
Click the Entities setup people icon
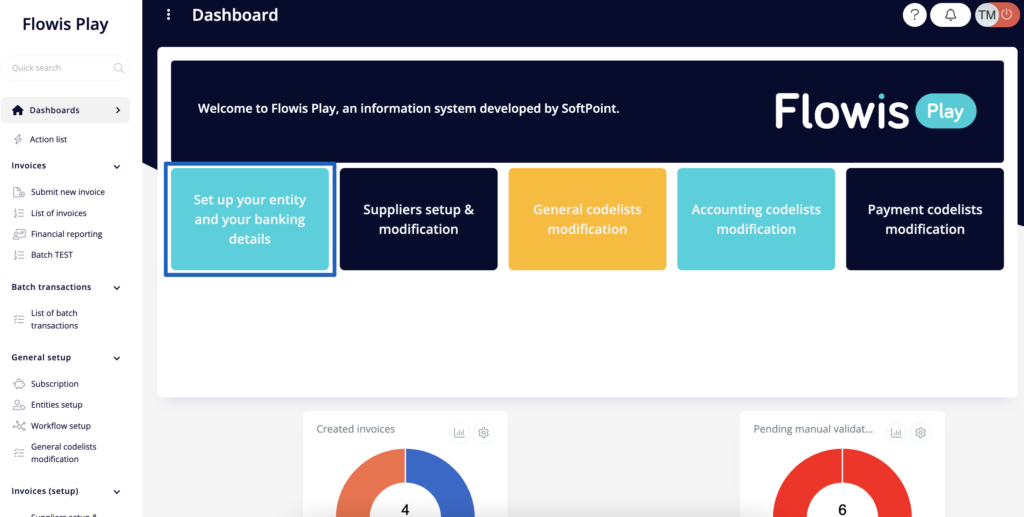tap(19, 405)
